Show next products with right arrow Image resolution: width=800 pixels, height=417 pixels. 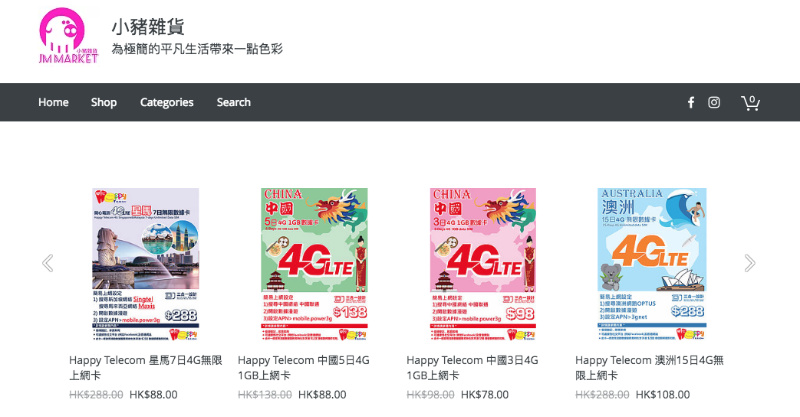[x=749, y=263]
